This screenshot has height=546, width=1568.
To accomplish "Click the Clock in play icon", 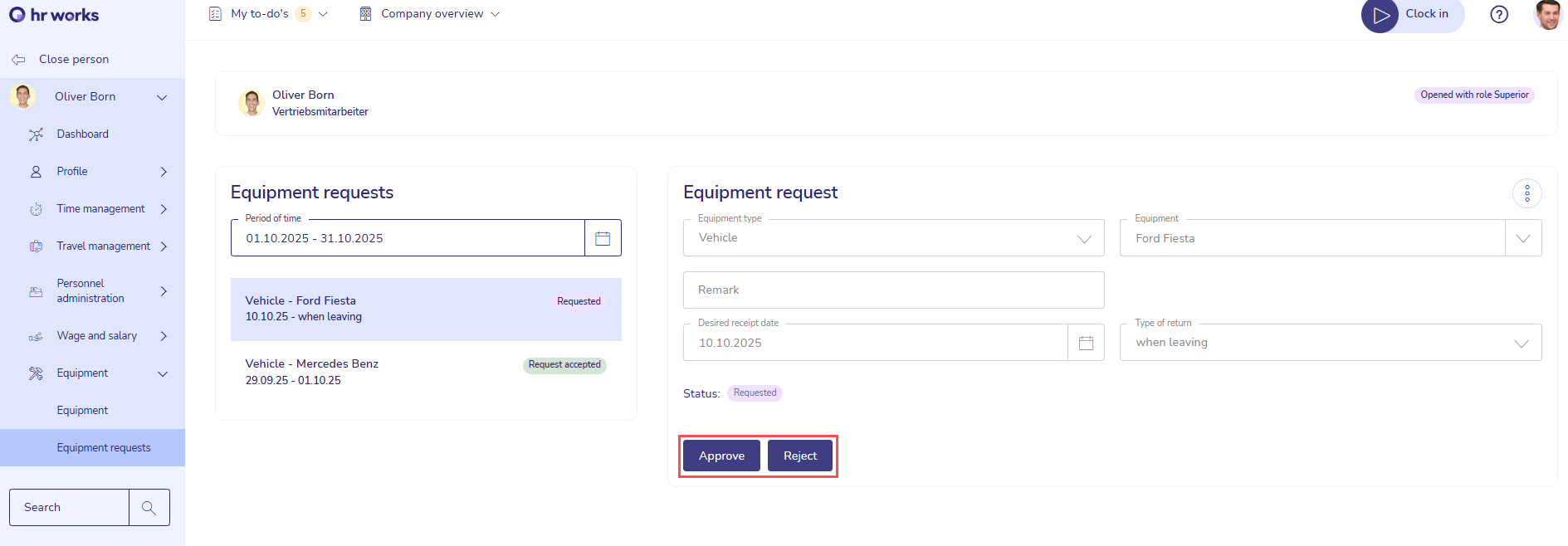I will [1380, 15].
